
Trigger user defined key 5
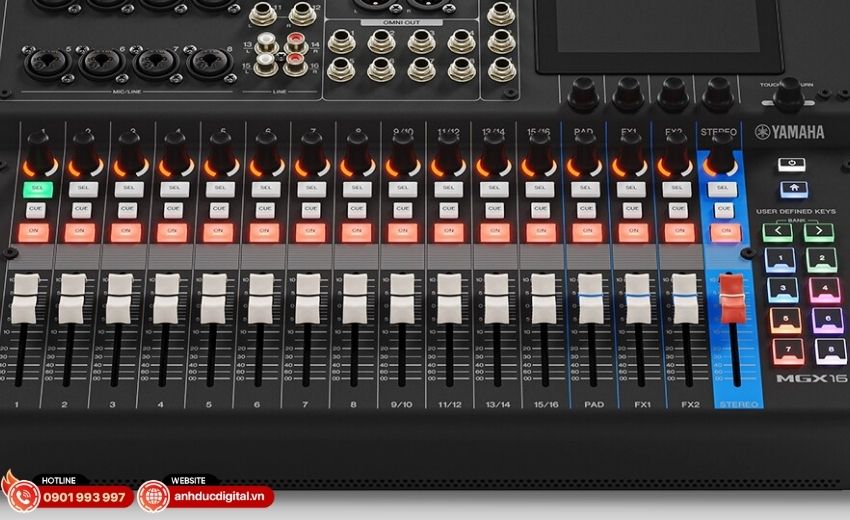785,320
